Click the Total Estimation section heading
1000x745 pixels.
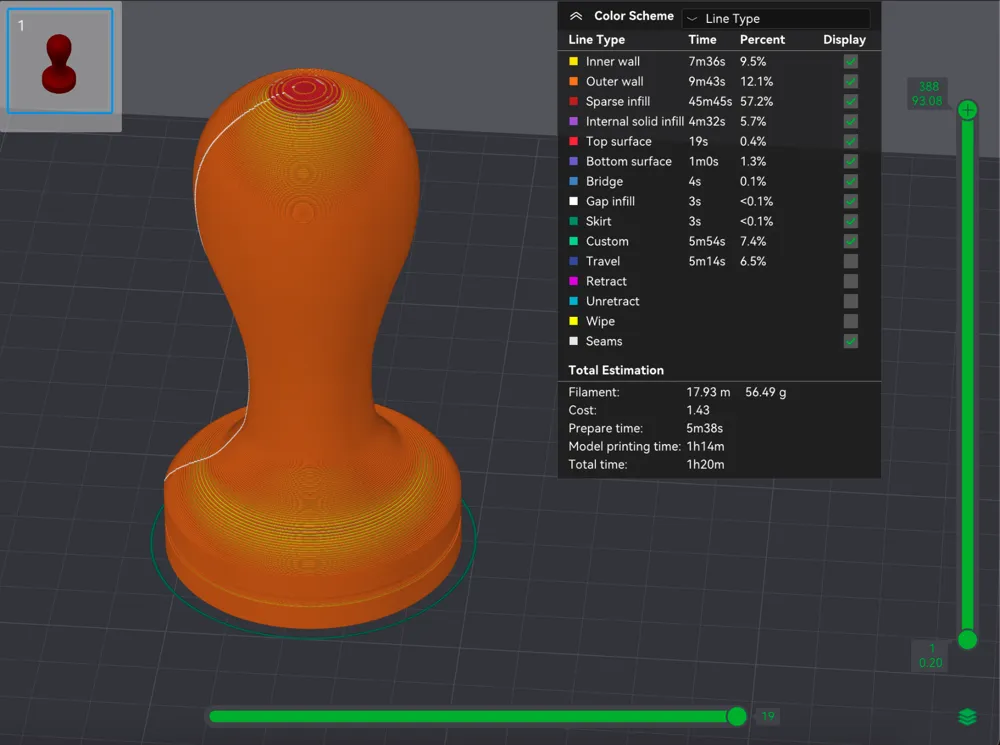click(x=616, y=370)
